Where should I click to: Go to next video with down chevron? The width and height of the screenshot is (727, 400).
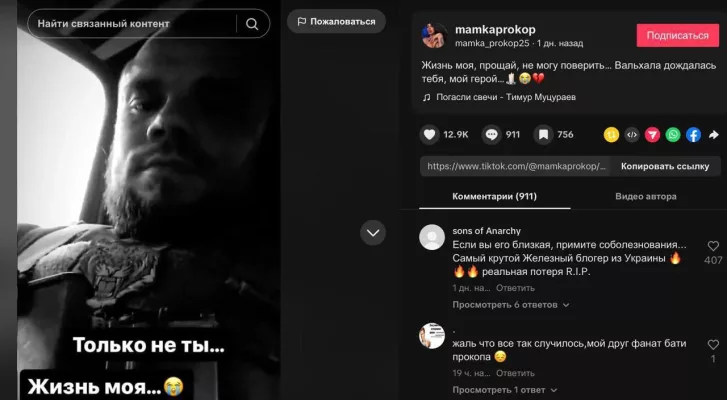(373, 233)
